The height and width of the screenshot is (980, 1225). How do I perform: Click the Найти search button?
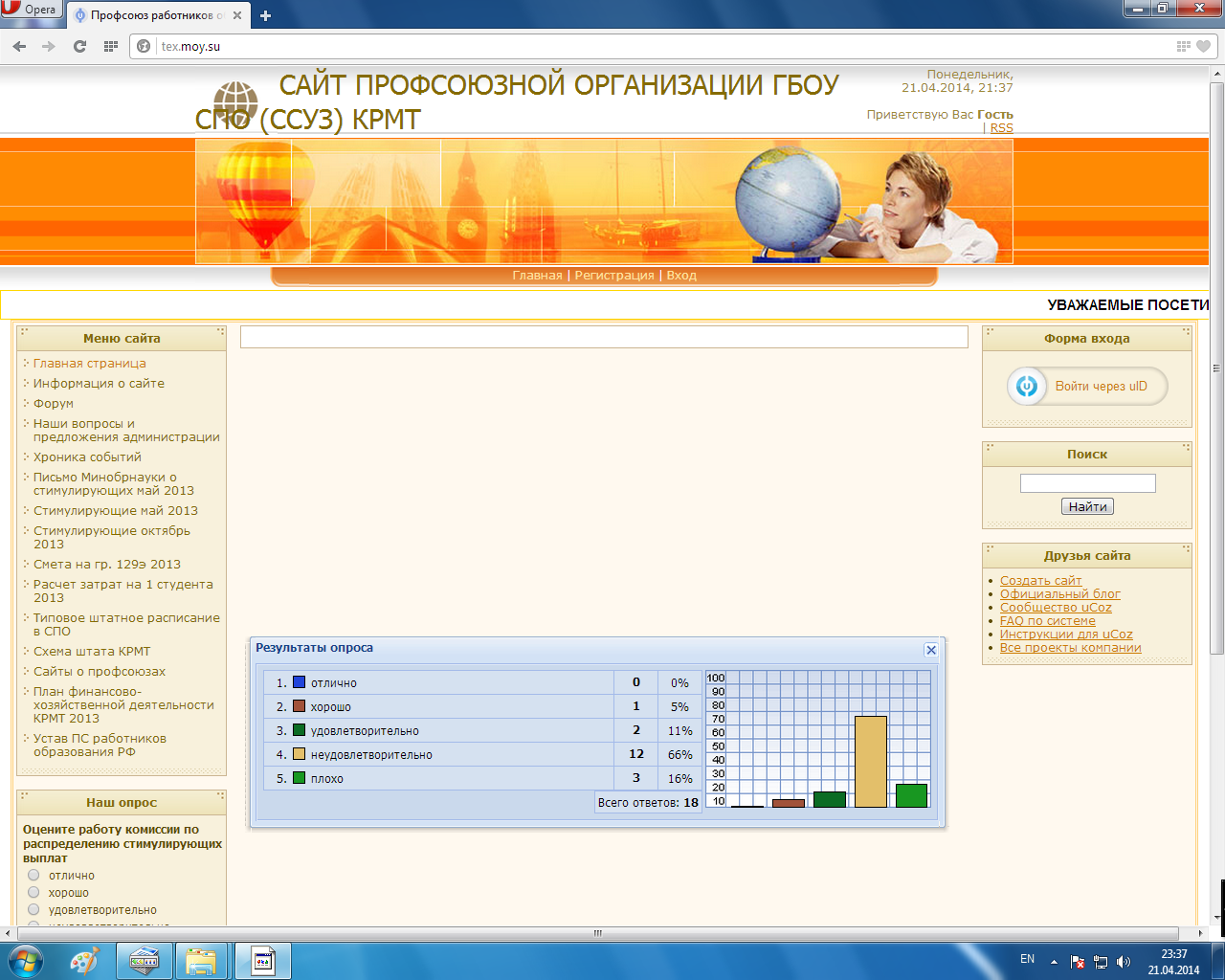point(1087,507)
